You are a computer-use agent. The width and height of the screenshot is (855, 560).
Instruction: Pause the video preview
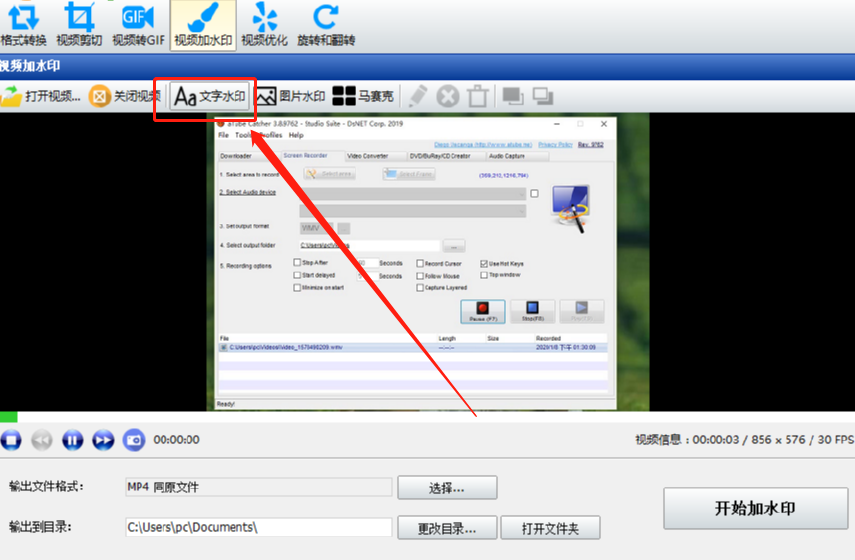tap(73, 439)
